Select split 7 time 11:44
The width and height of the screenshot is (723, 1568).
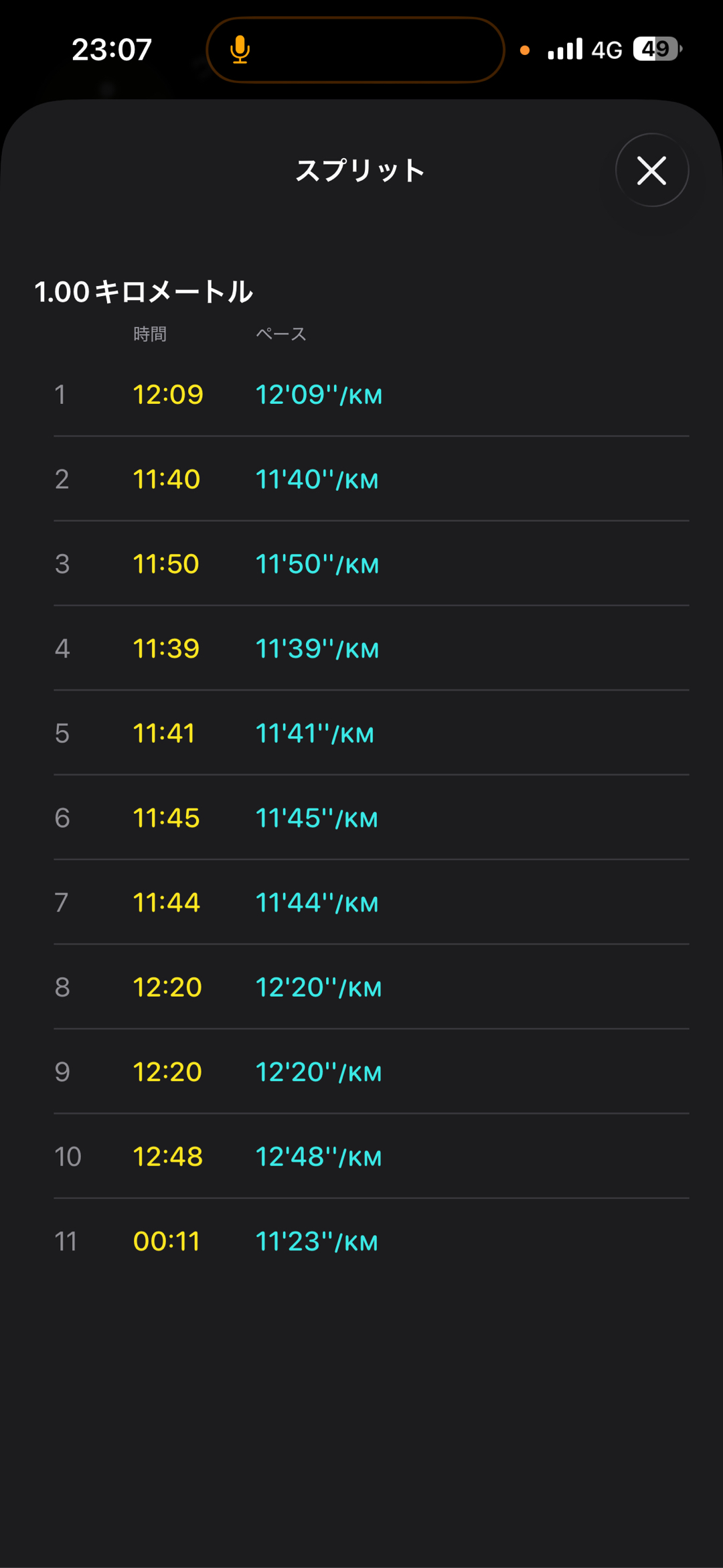(x=167, y=903)
